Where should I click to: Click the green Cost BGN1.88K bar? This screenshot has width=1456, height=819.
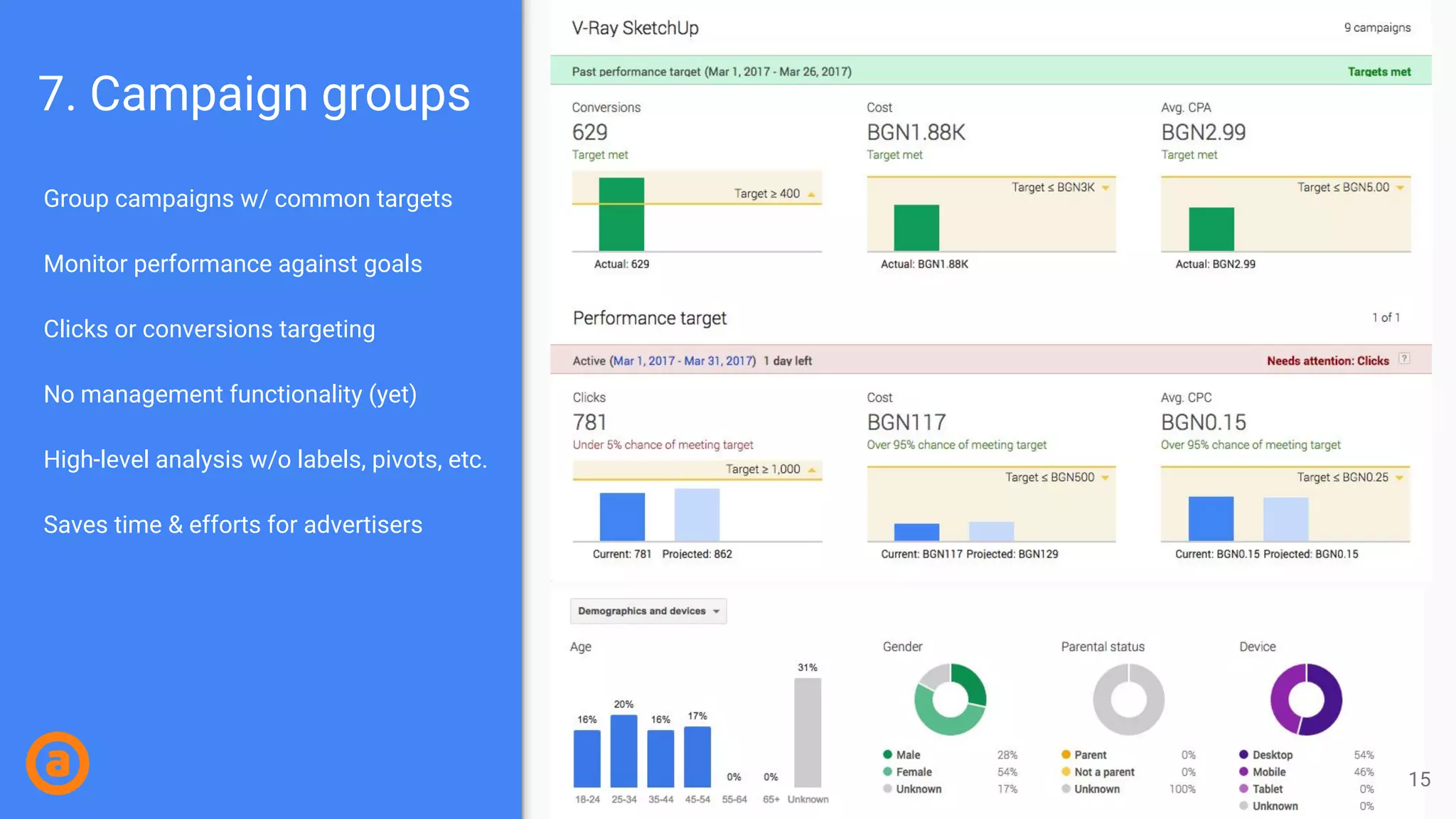click(x=916, y=227)
